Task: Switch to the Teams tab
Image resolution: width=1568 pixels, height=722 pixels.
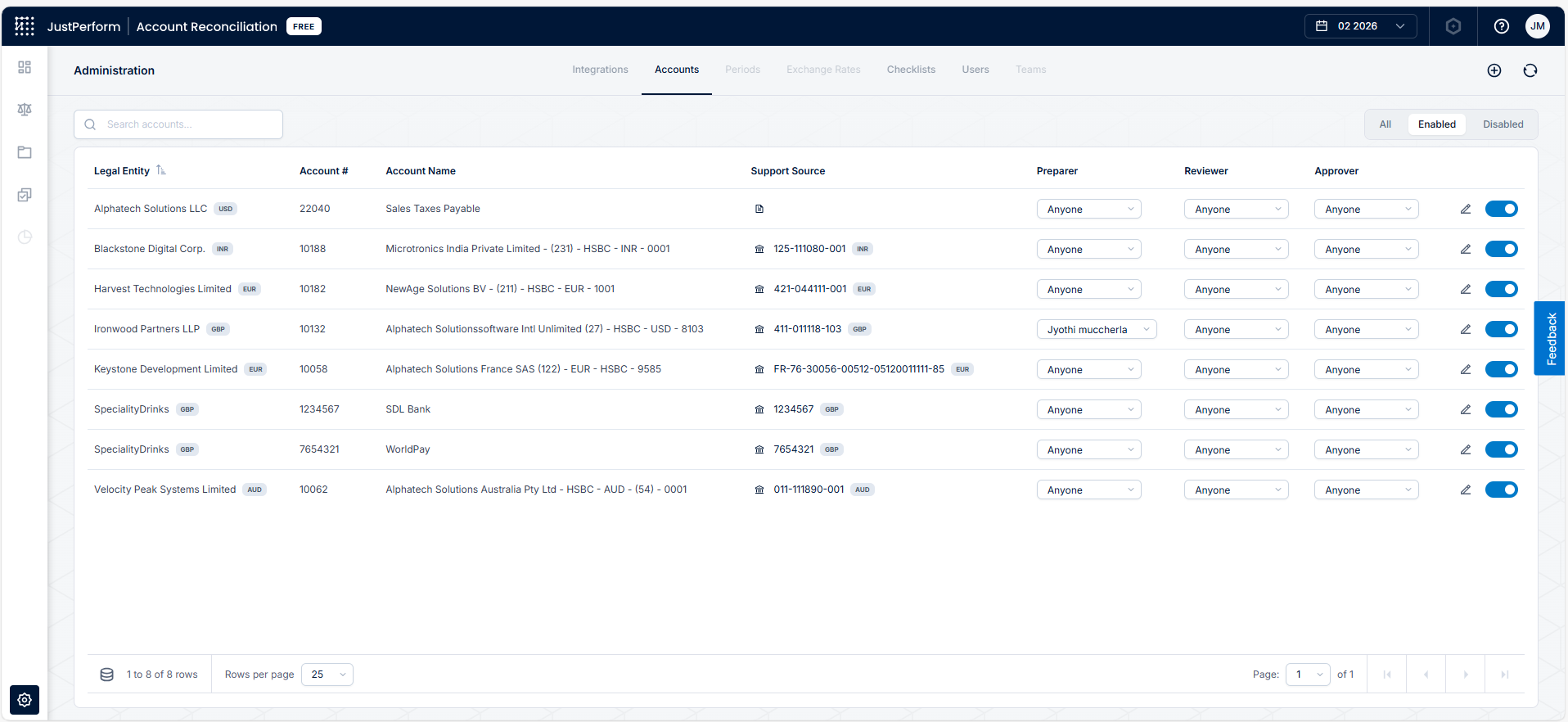Action: [x=1030, y=70]
